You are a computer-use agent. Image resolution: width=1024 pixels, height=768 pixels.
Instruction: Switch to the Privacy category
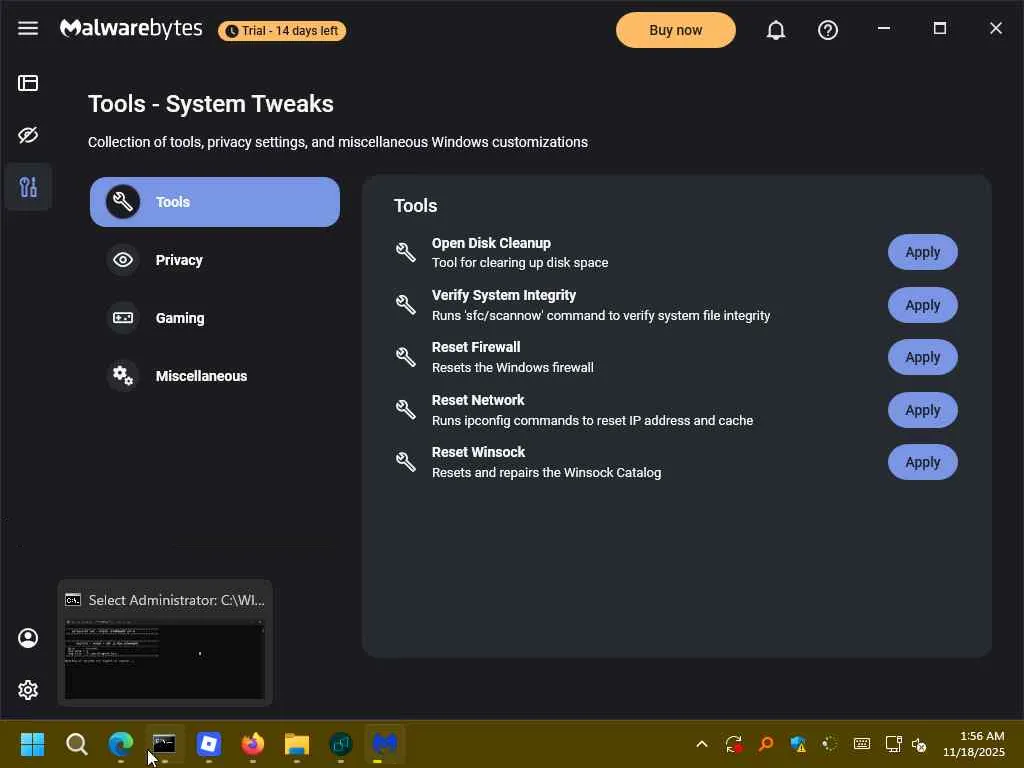pyautogui.click(x=215, y=260)
